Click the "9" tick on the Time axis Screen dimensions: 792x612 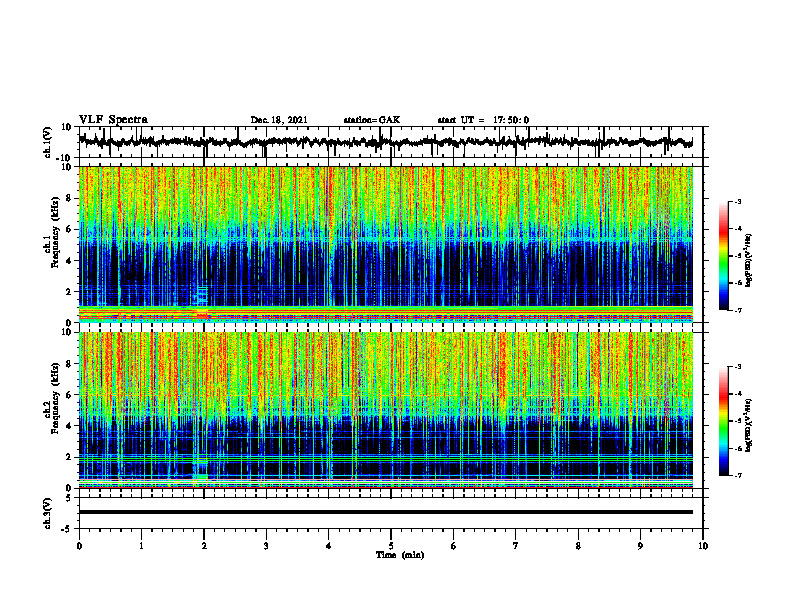[x=640, y=546]
